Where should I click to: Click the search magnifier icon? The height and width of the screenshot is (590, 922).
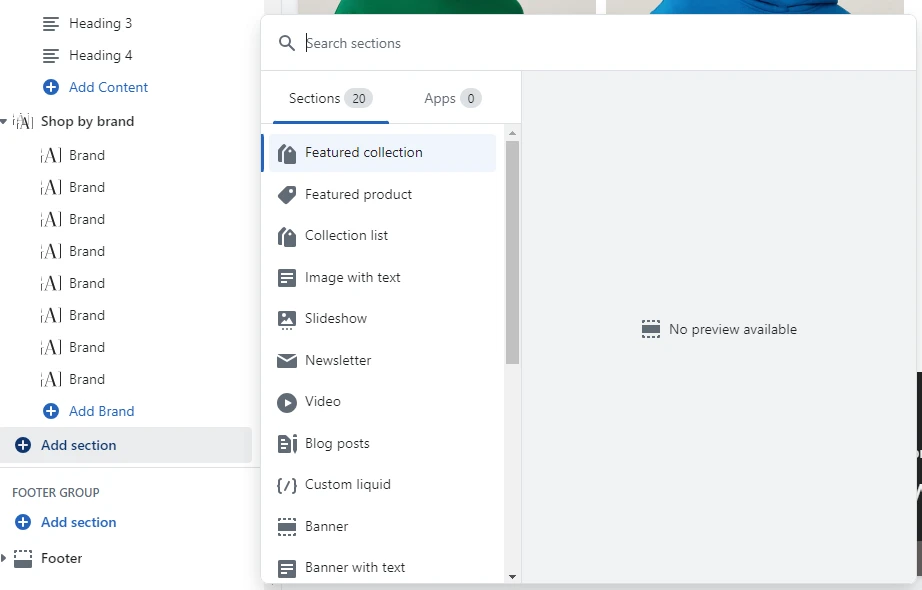pyautogui.click(x=286, y=43)
